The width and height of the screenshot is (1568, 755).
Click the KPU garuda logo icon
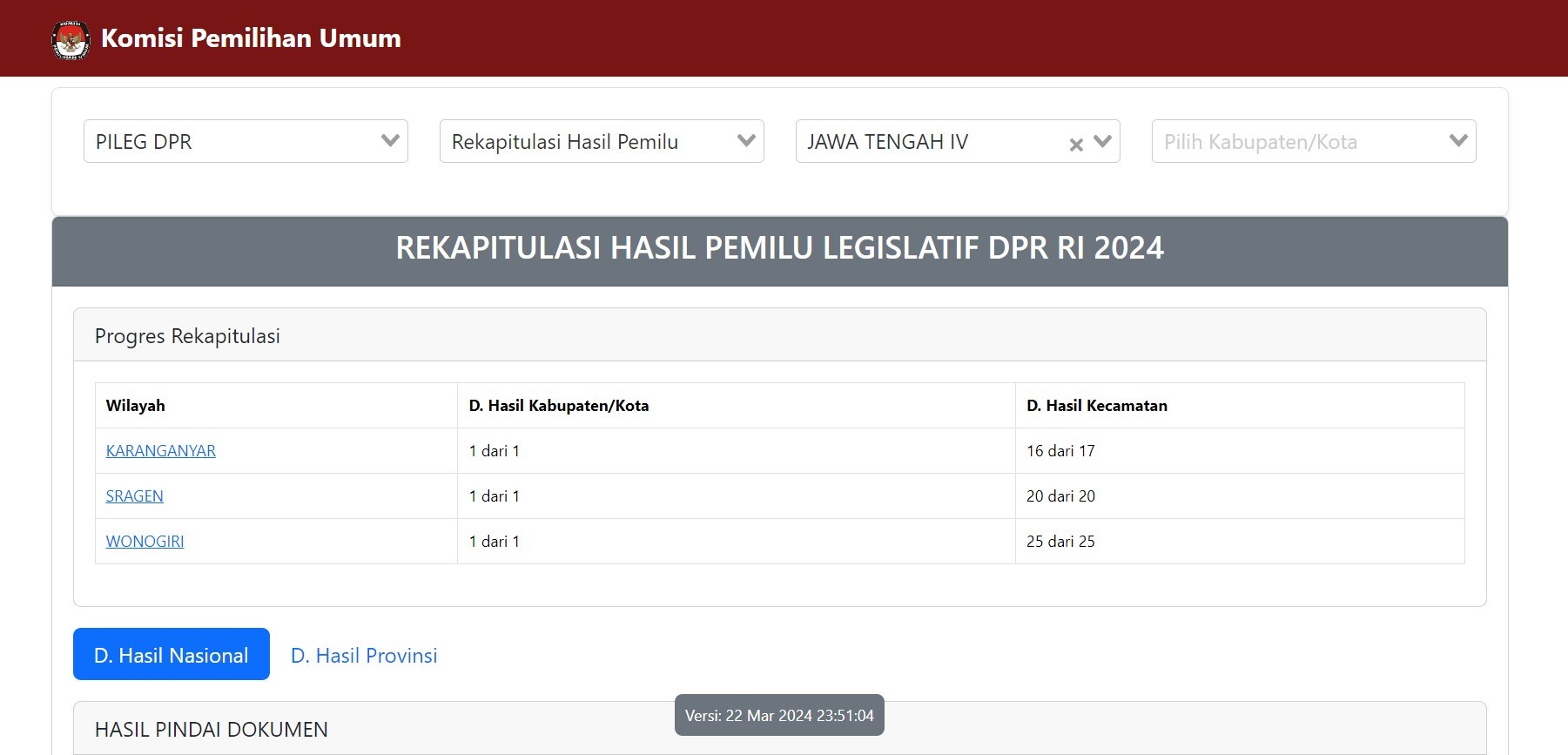tap(71, 40)
